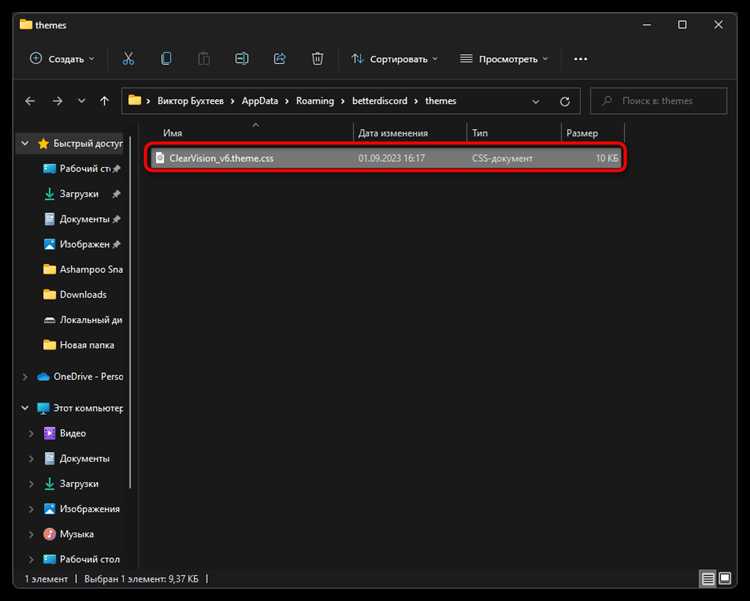Click the themes folder icon in title bar
Image resolution: width=750 pixels, height=601 pixels.
26,24
